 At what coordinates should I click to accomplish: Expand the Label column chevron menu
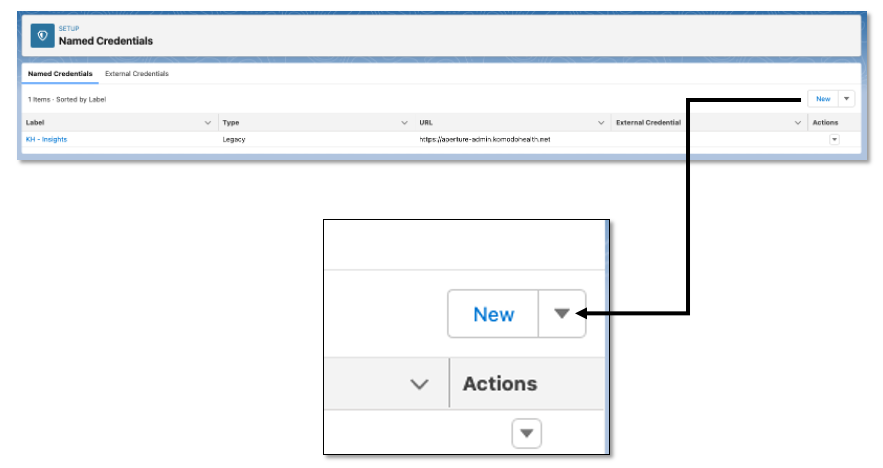(208, 123)
